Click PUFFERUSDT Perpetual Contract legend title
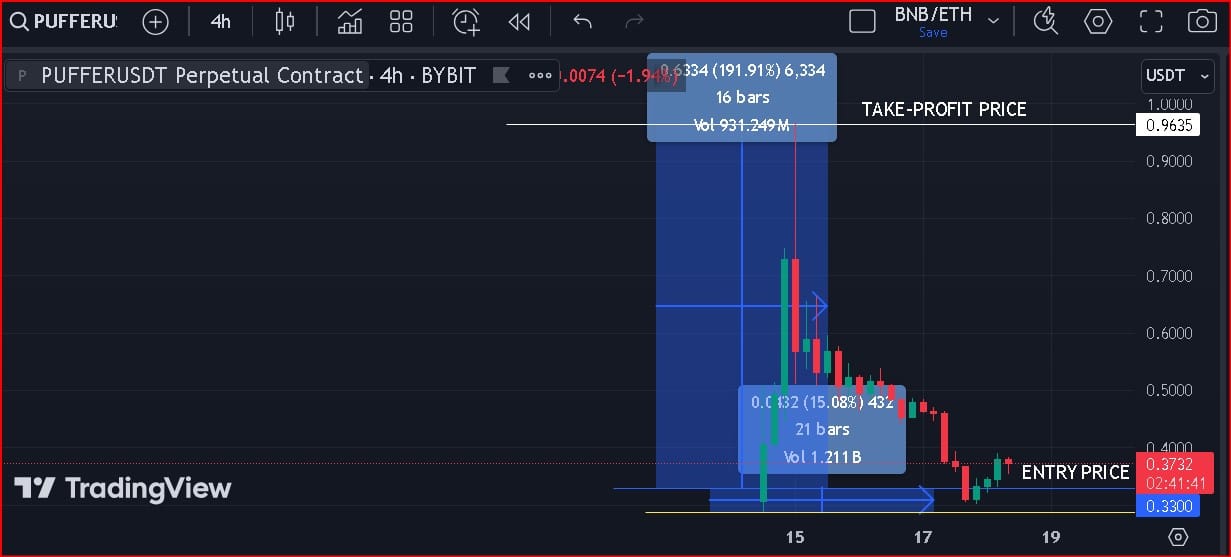The image size is (1231, 557). point(202,75)
